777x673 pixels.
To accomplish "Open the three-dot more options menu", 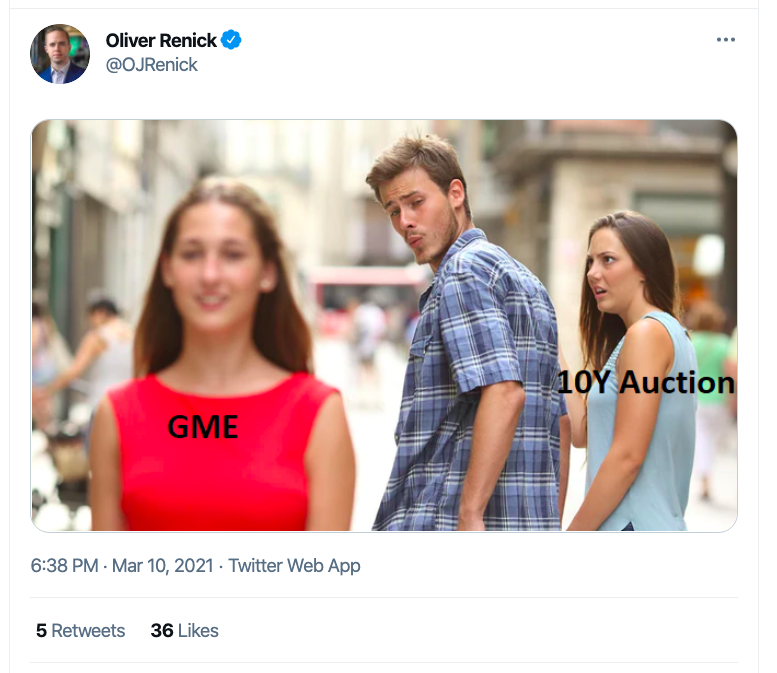I will coord(725,40).
